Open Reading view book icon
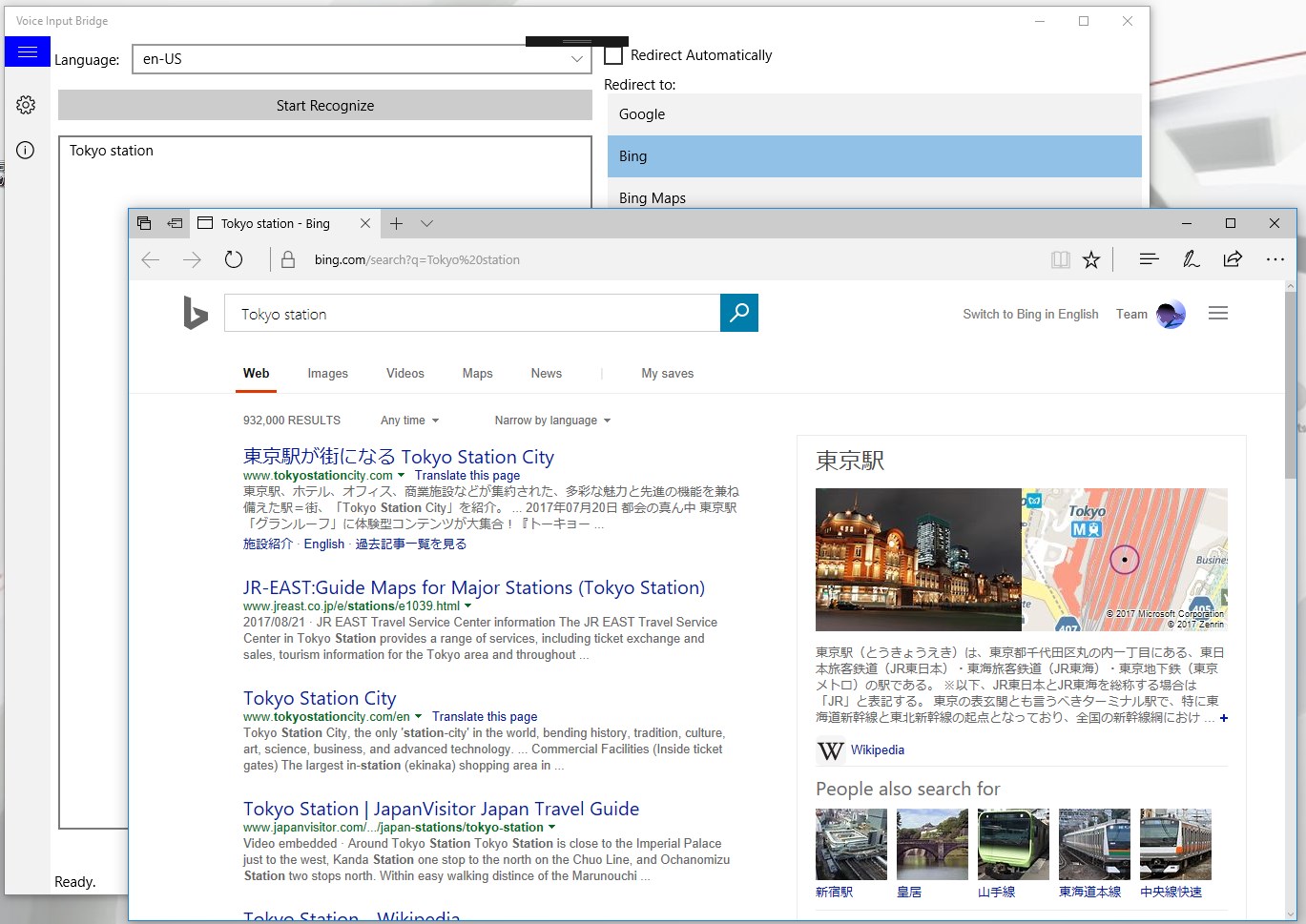Viewport: 1306px width, 924px height. 1060,259
